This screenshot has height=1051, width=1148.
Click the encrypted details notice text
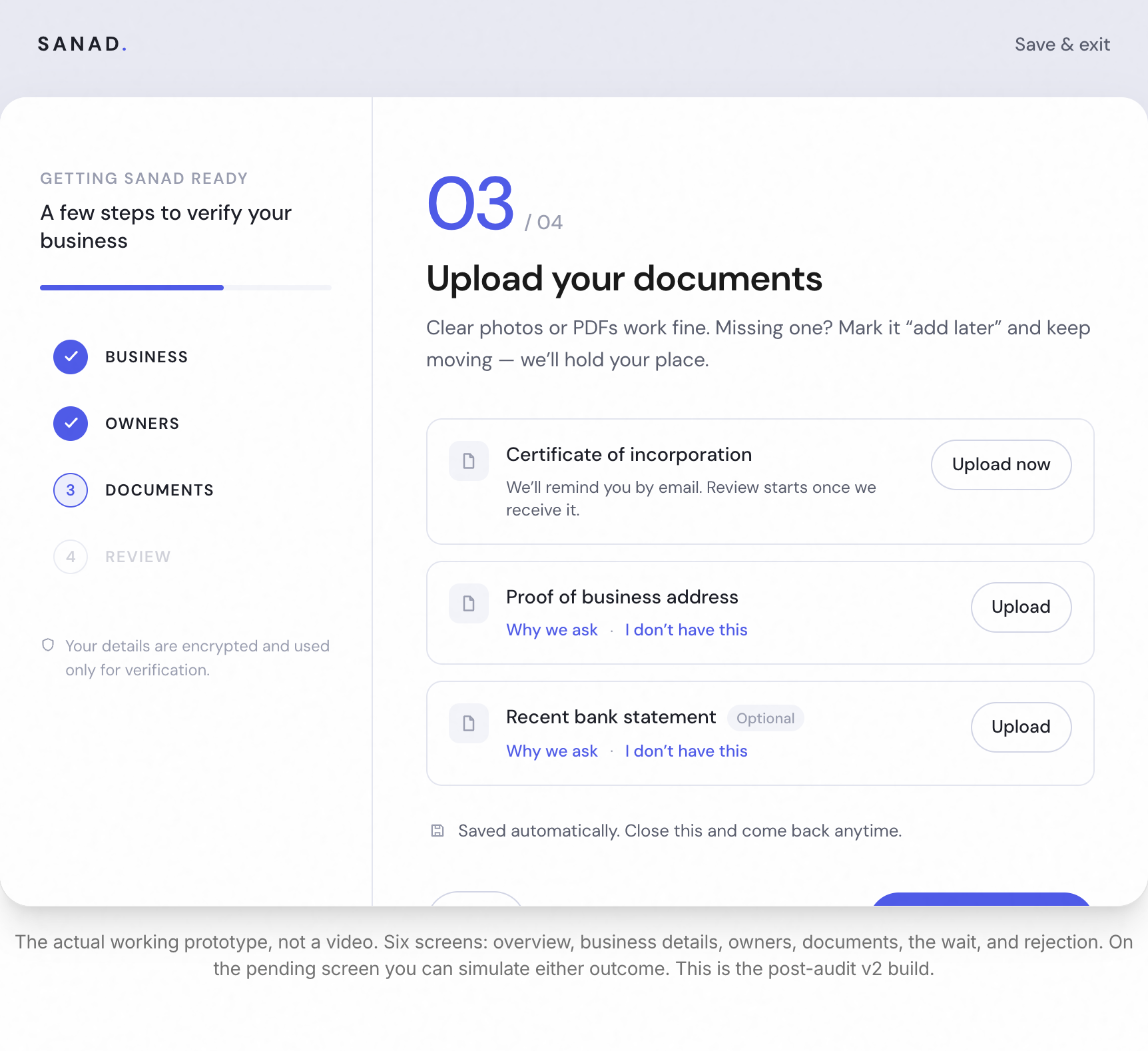coord(198,658)
